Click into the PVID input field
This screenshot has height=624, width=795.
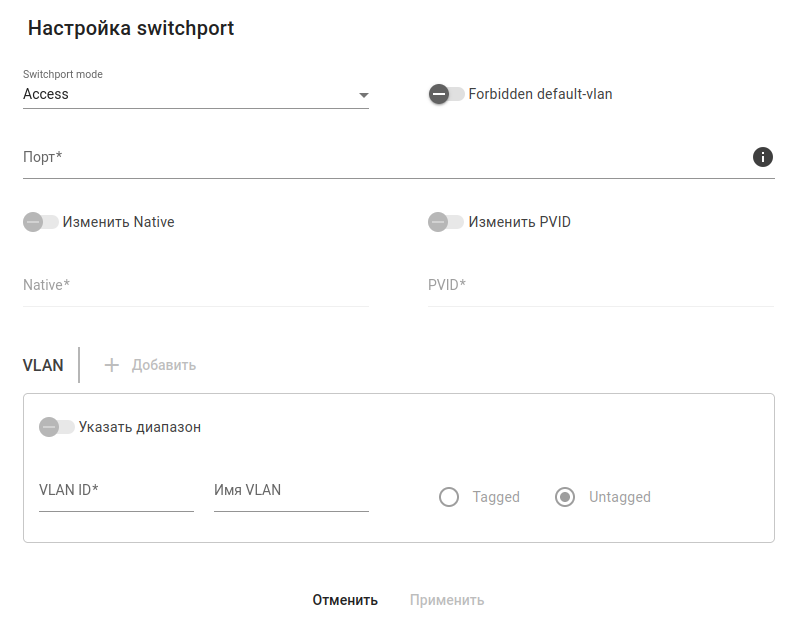pos(600,286)
